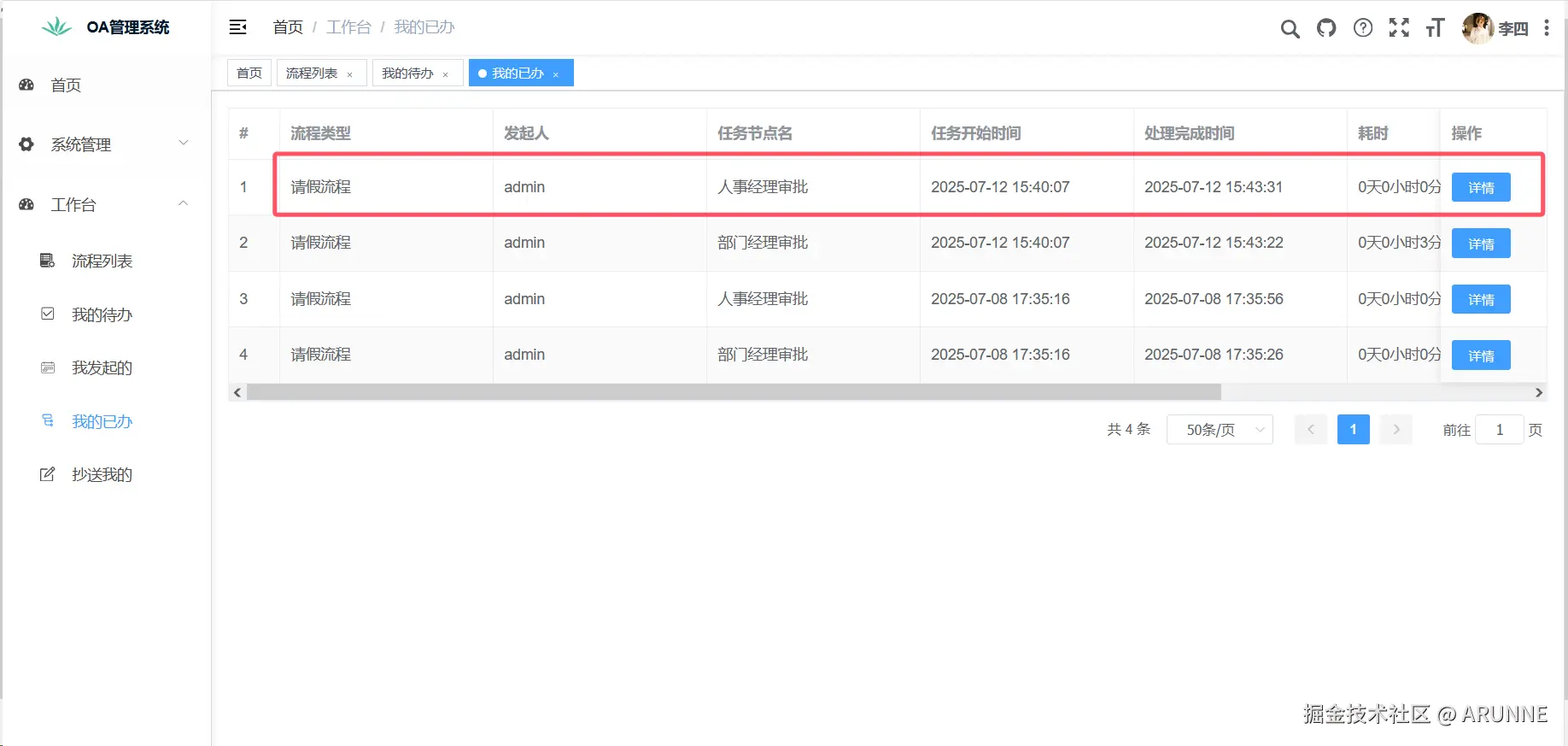The width and height of the screenshot is (1568, 746).
Task: Open 详情 for row 1
Action: pyautogui.click(x=1481, y=187)
